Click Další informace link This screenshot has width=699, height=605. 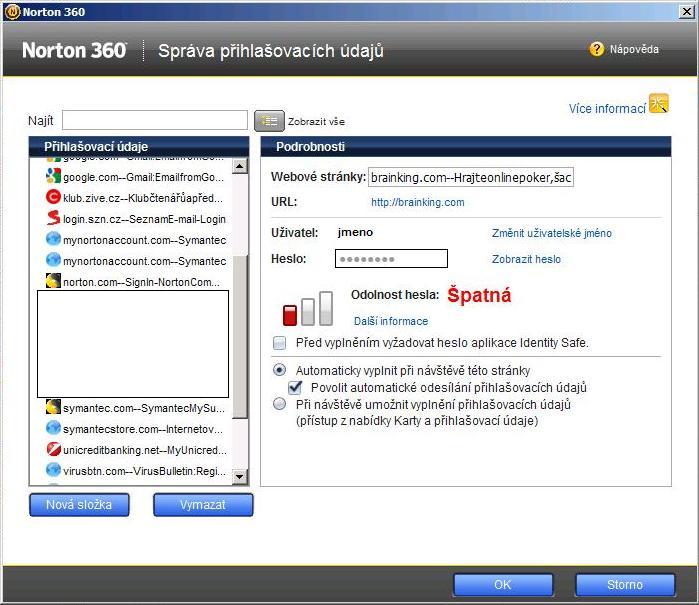click(391, 321)
